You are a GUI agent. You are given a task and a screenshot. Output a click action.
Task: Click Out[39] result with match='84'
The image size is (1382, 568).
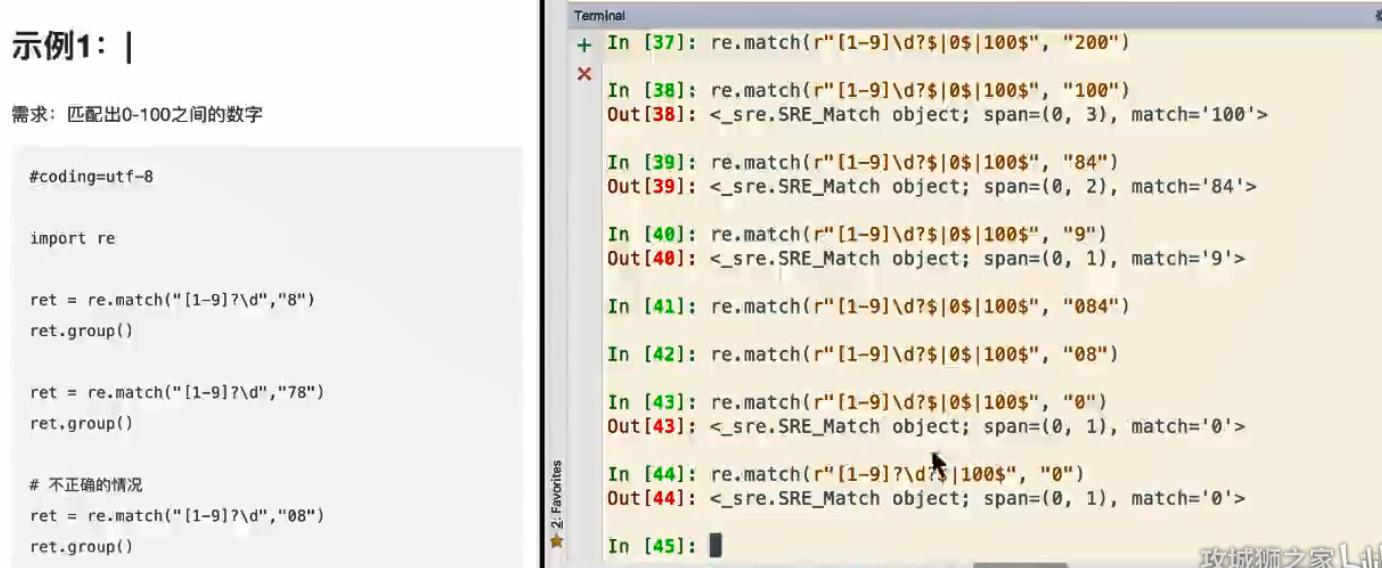[932, 187]
